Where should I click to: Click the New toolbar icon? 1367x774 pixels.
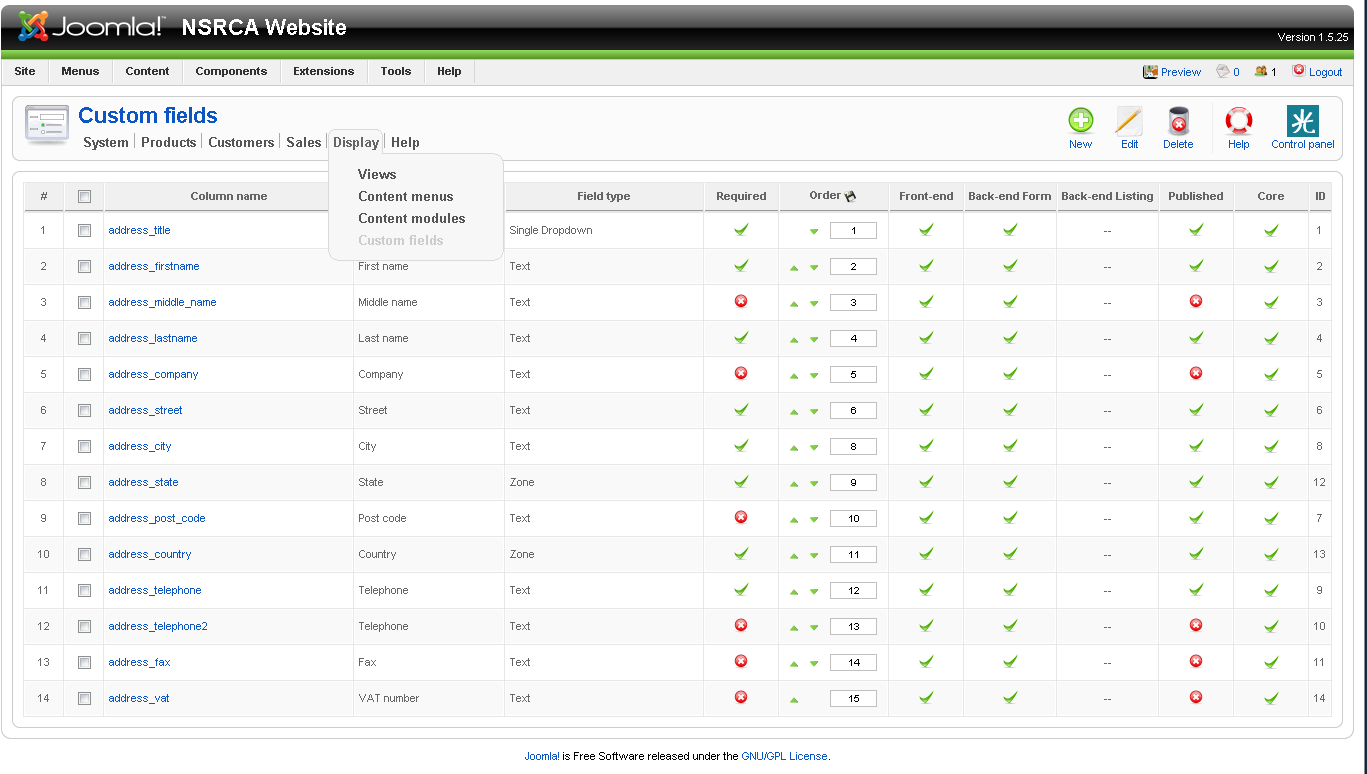(1080, 121)
